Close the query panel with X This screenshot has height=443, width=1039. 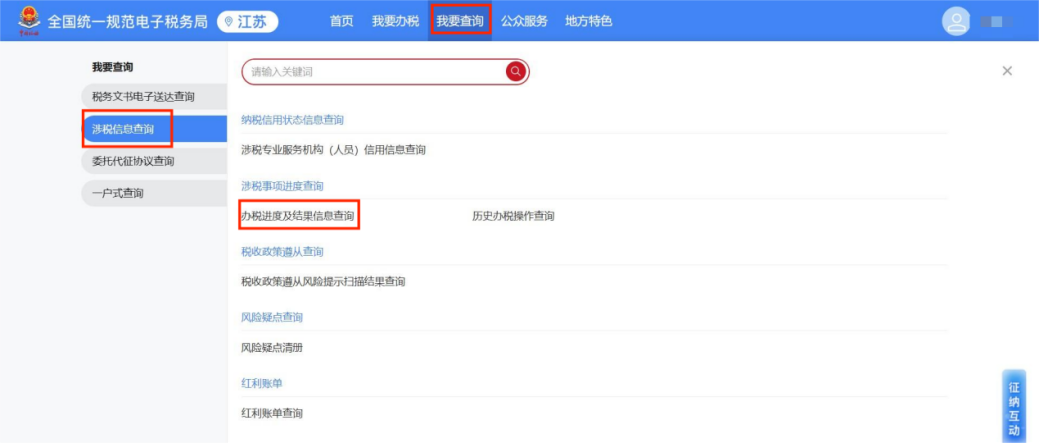point(1007,71)
